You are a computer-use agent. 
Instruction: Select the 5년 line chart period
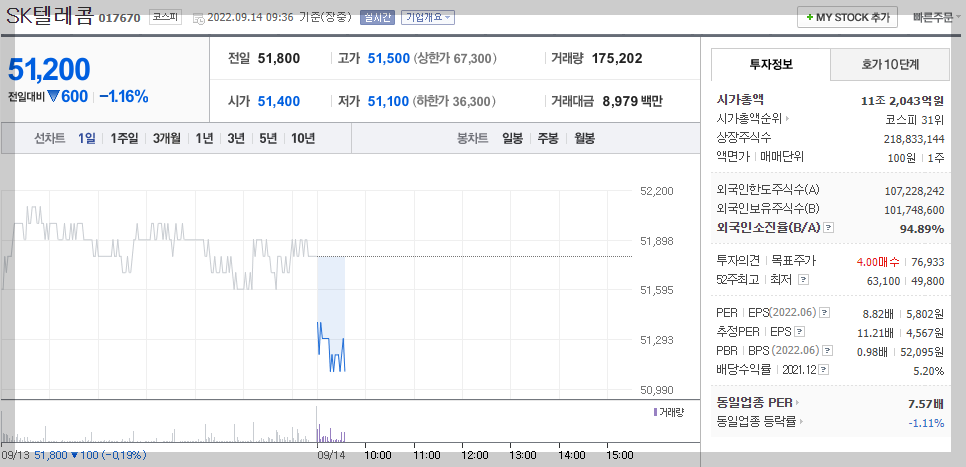(268, 139)
